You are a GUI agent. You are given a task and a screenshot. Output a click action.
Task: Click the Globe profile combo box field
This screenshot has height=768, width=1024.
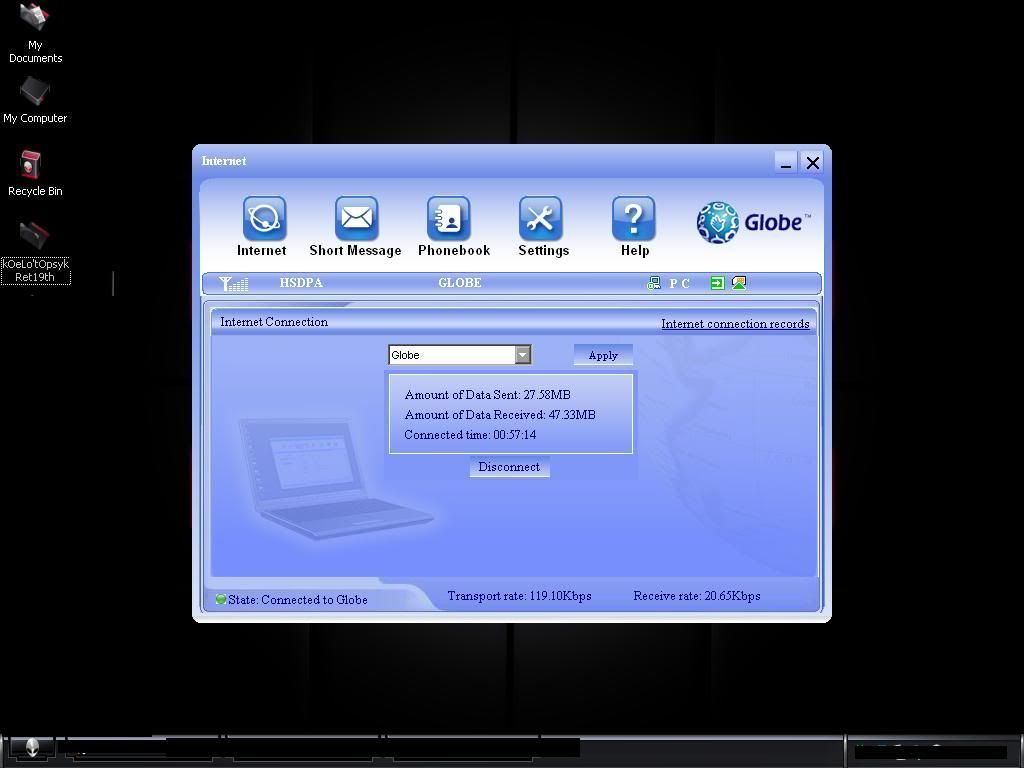[459, 355]
